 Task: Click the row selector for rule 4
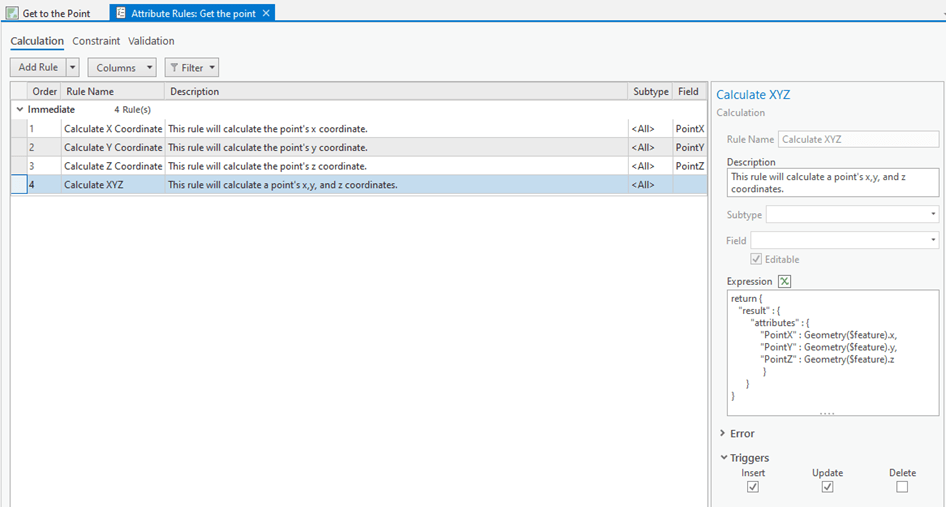19,185
